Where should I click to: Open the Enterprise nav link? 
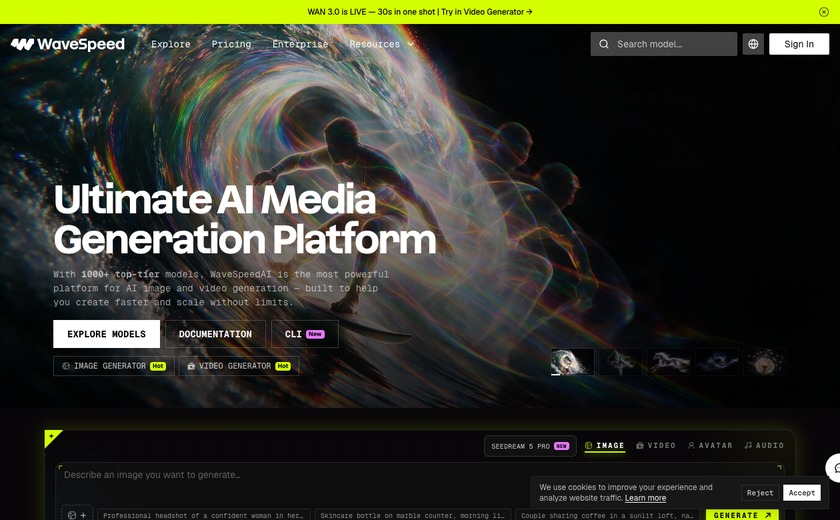[300, 44]
